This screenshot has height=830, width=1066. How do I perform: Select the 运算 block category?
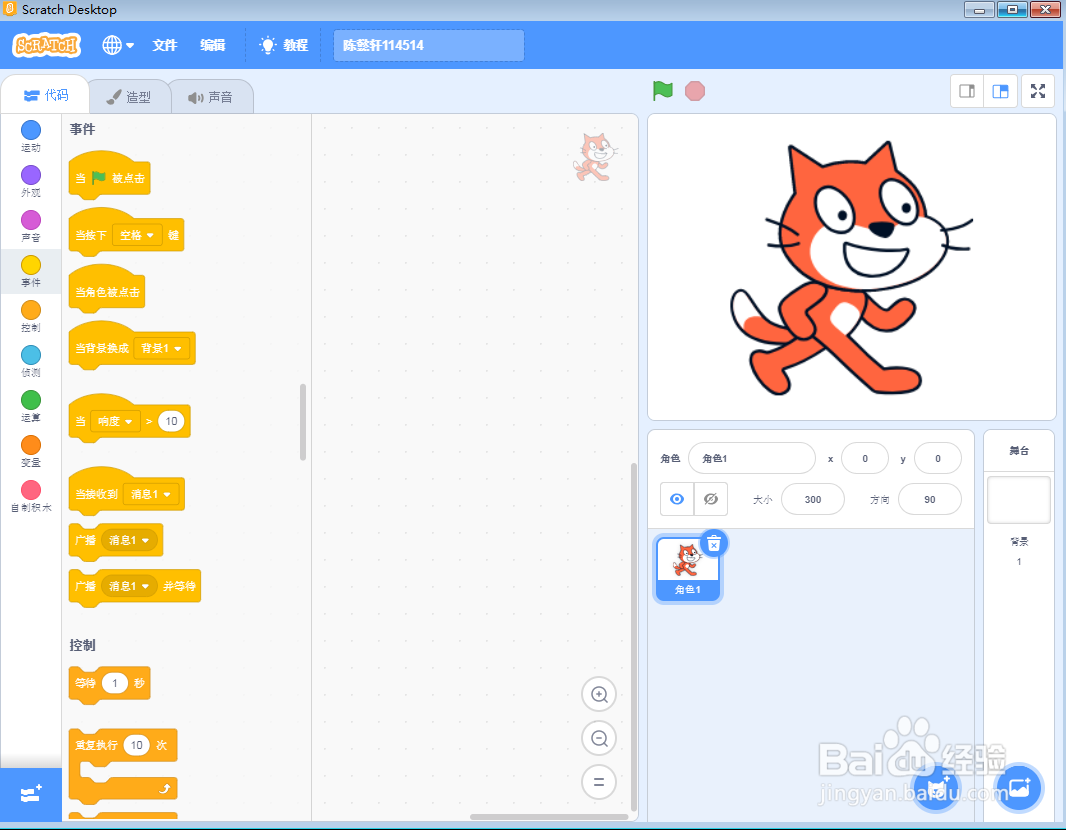point(31,405)
